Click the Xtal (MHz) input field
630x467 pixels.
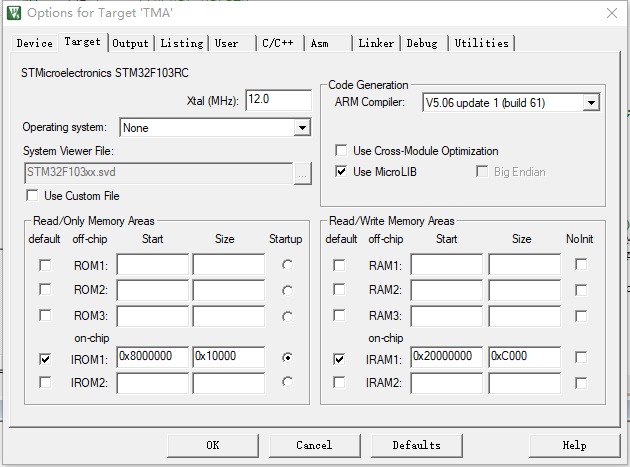coord(277,100)
